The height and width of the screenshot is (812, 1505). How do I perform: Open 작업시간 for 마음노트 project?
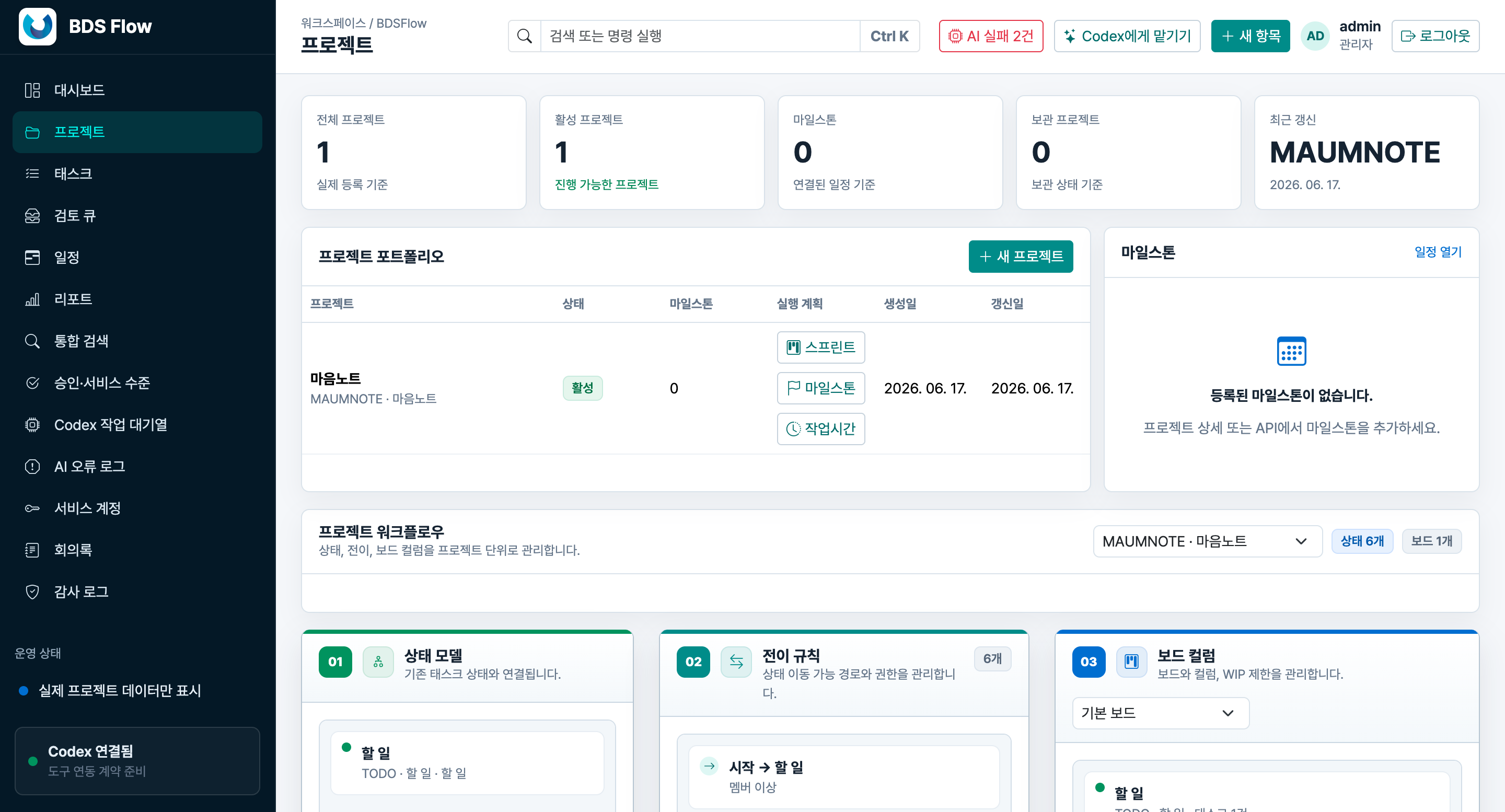coord(821,430)
